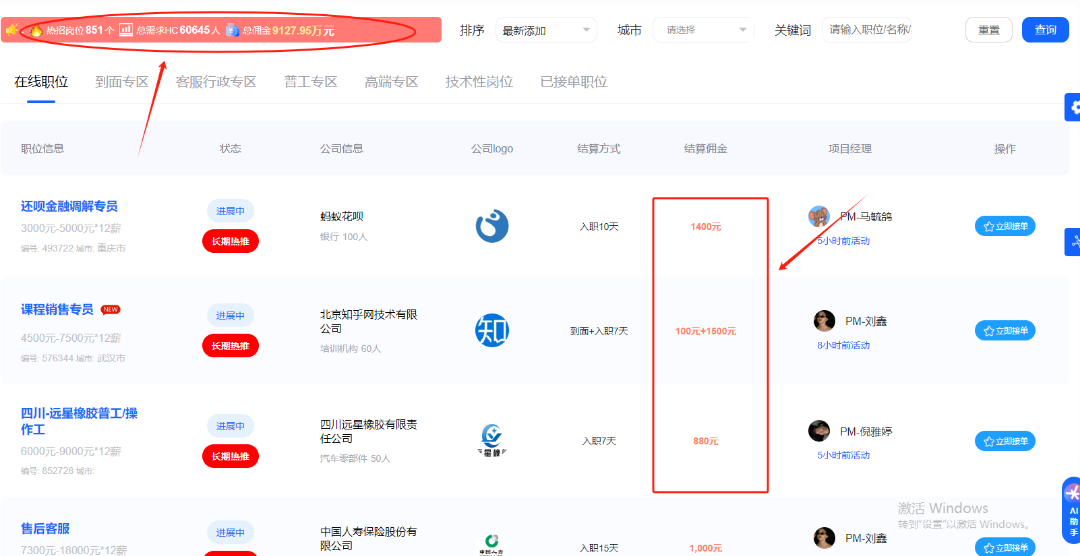Screen dimensions: 1080x556
Task: Click the 中国人寿保险股份有限公司 company name
Action: [368, 539]
